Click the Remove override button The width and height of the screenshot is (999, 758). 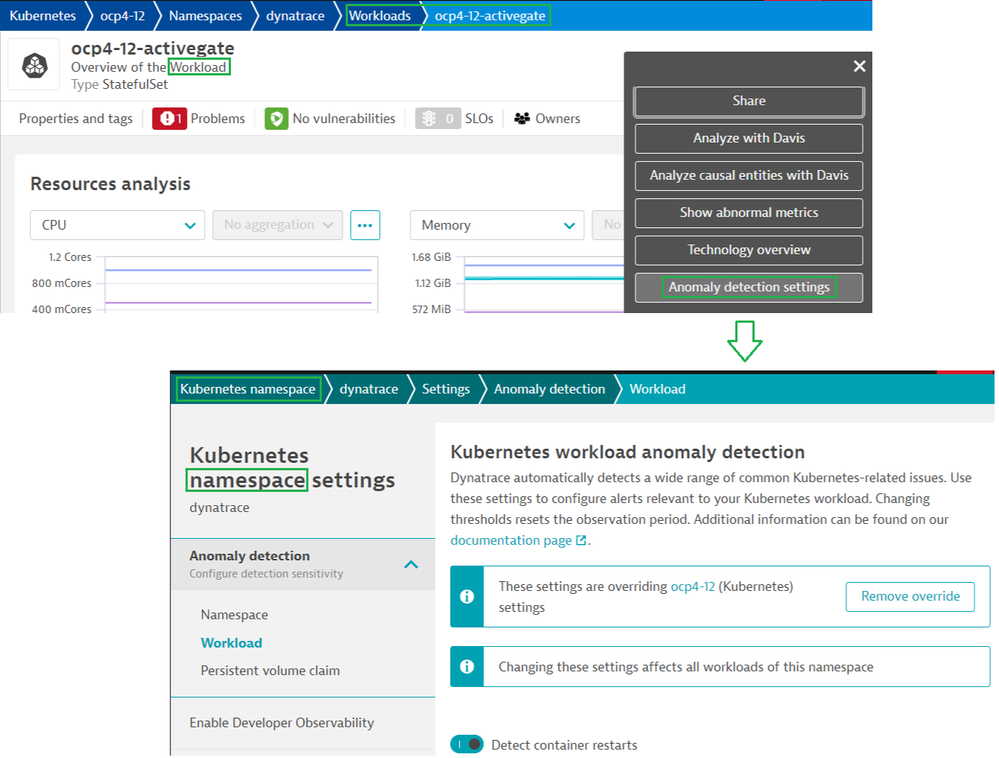[910, 596]
